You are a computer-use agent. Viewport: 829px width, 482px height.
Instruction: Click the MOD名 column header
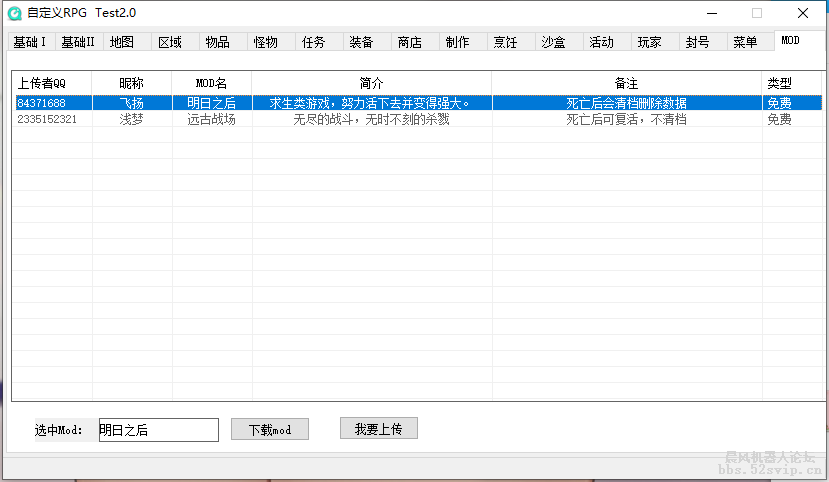click(211, 83)
